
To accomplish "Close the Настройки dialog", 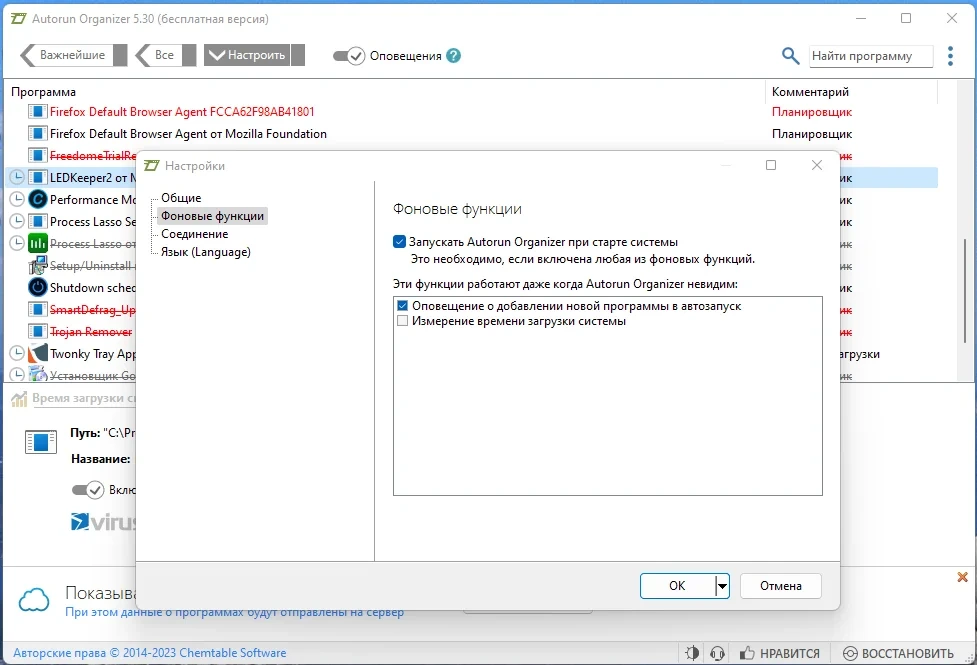I will click(x=817, y=165).
